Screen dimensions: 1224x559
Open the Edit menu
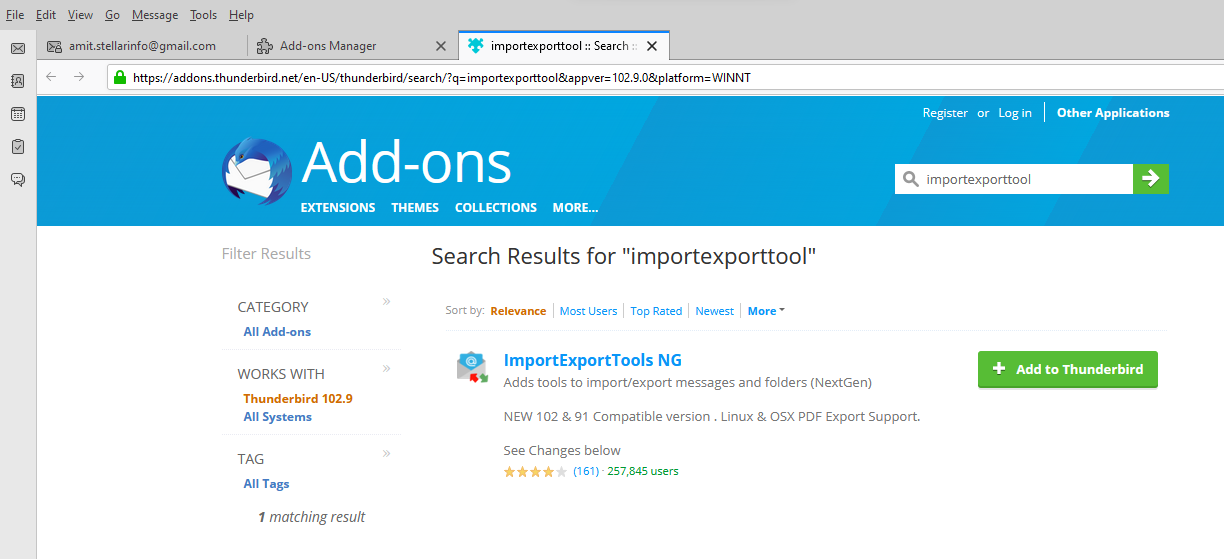click(46, 15)
